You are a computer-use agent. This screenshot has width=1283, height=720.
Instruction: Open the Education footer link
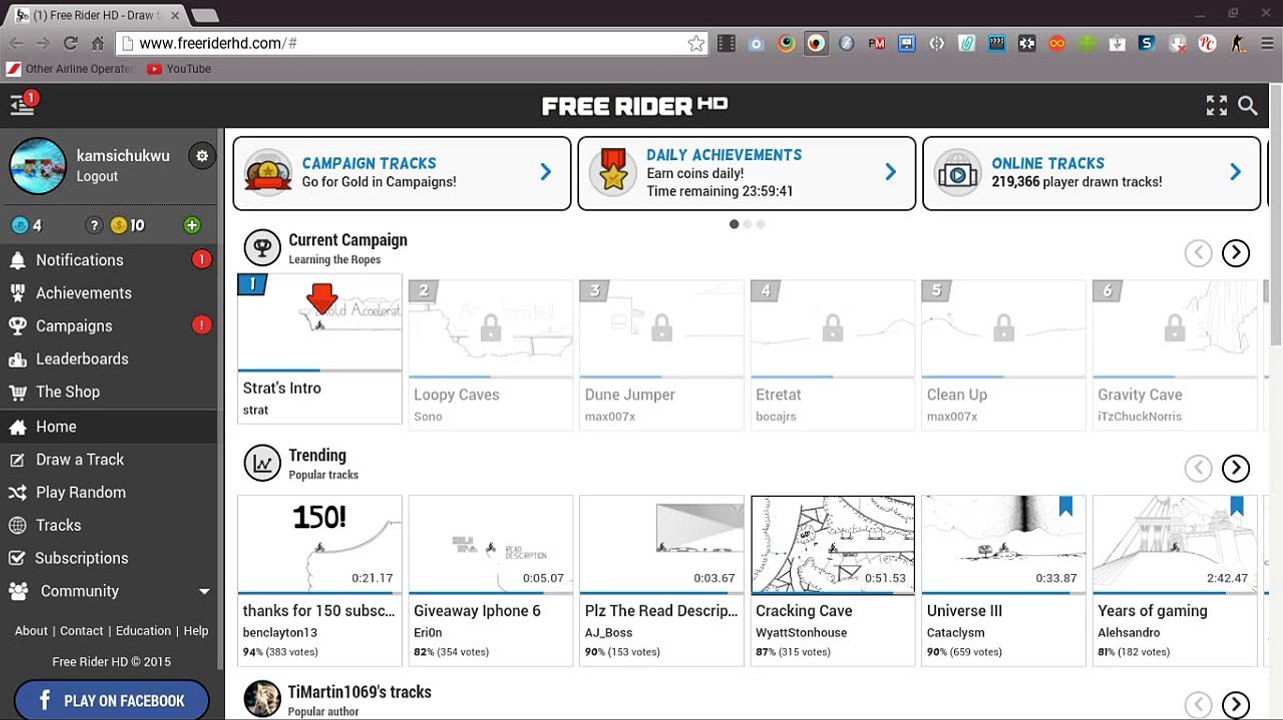tap(143, 631)
